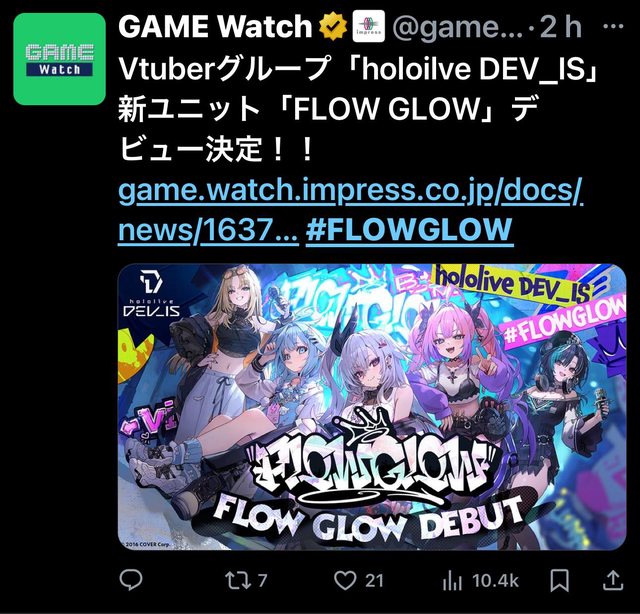Click the gold verified badge
Image resolution: width=640 pixels, height=614 pixels.
tap(333, 27)
